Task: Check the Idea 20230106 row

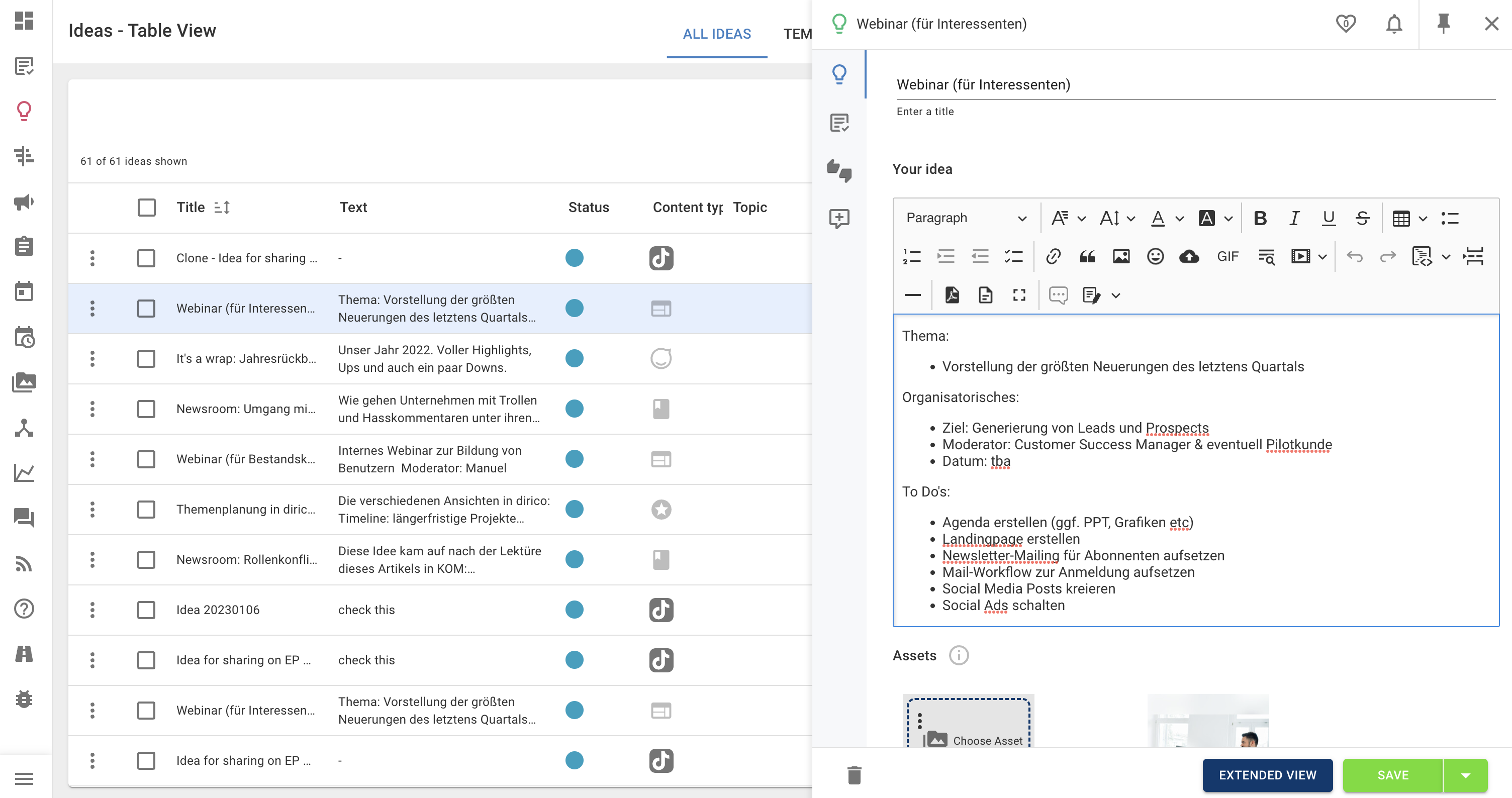Action: point(146,610)
